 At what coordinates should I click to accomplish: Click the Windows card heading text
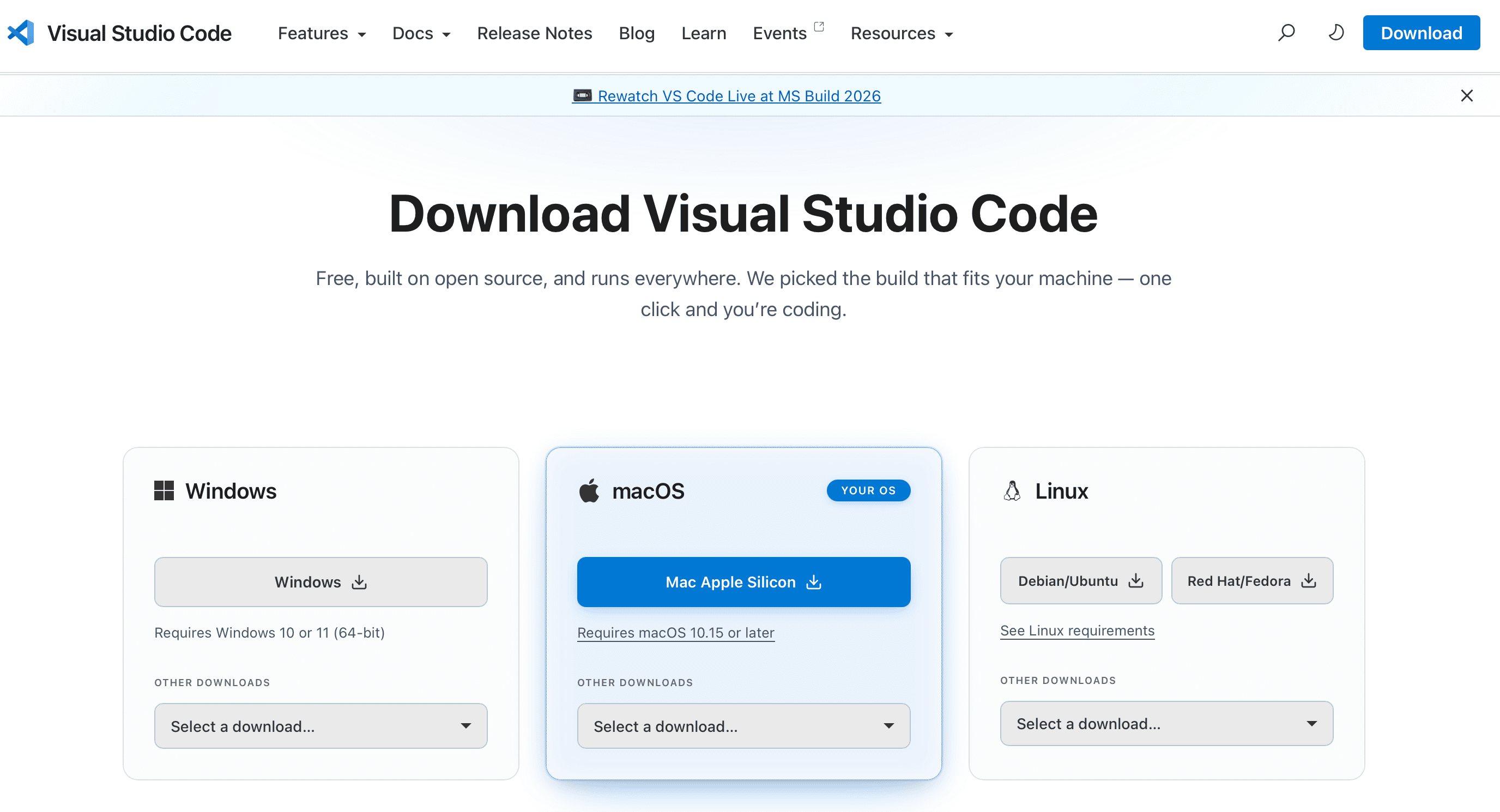231,490
